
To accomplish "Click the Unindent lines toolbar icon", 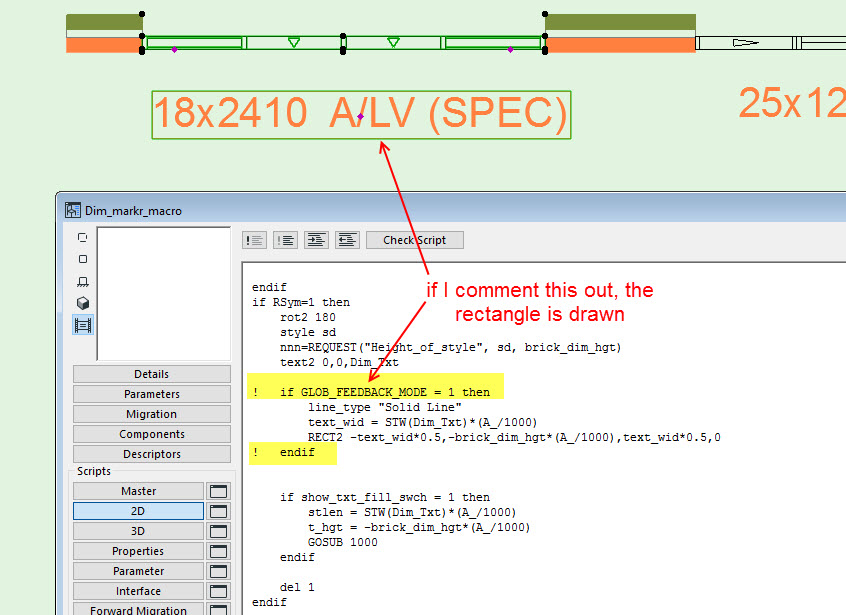I will coord(347,240).
